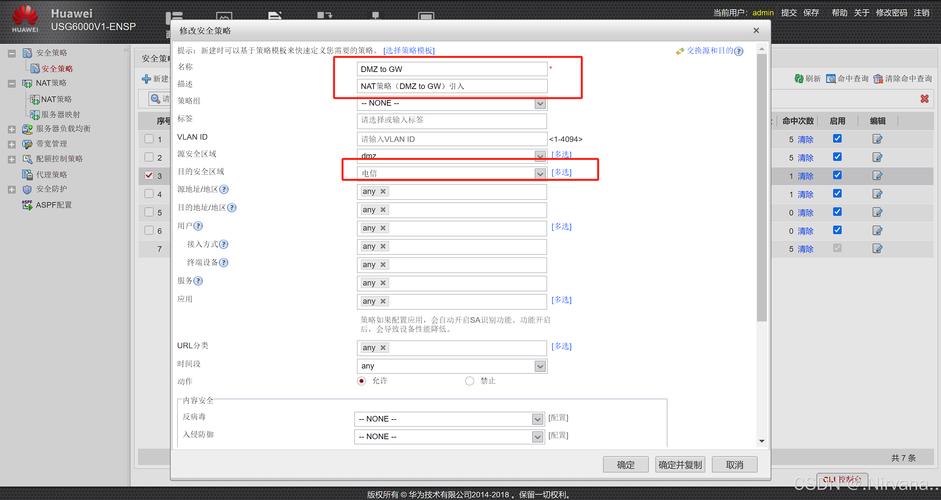Toggle 启用 checkbox for row 5

tap(837, 211)
